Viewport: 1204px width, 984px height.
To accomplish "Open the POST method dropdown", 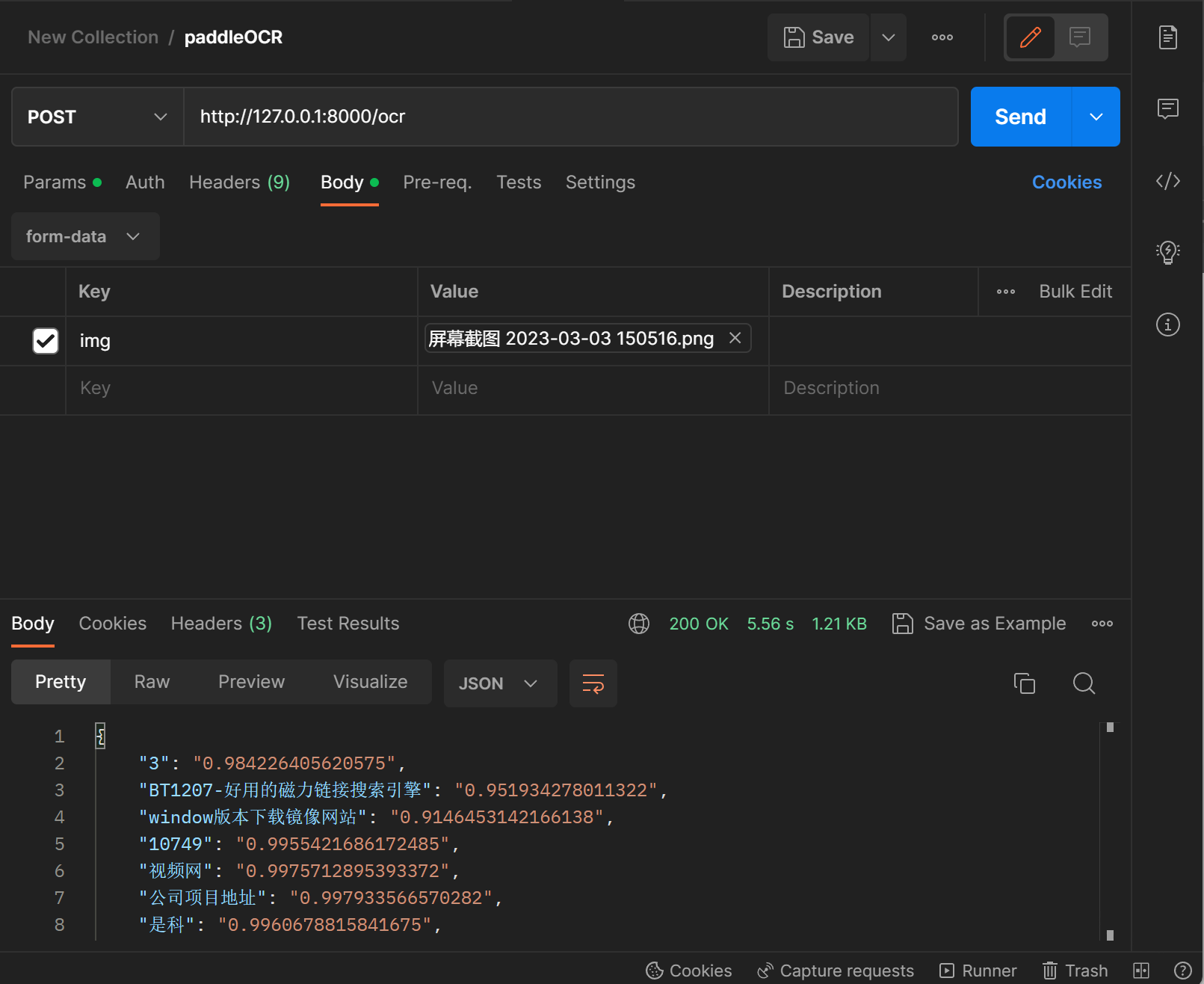I will pos(96,117).
